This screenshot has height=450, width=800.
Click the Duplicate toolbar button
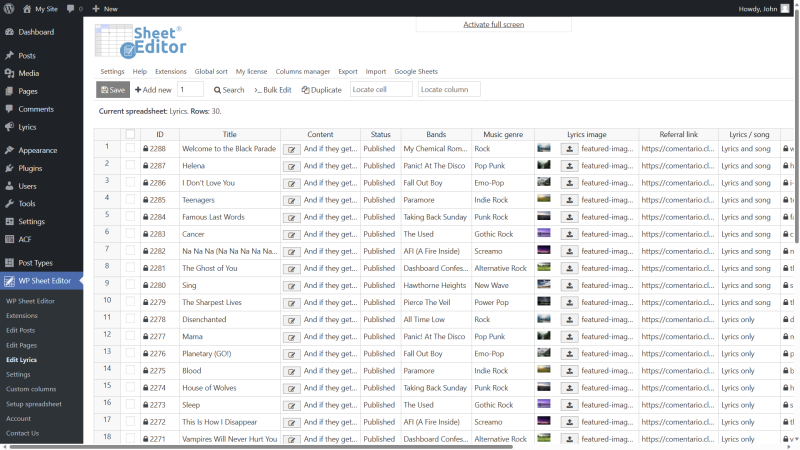(321, 90)
